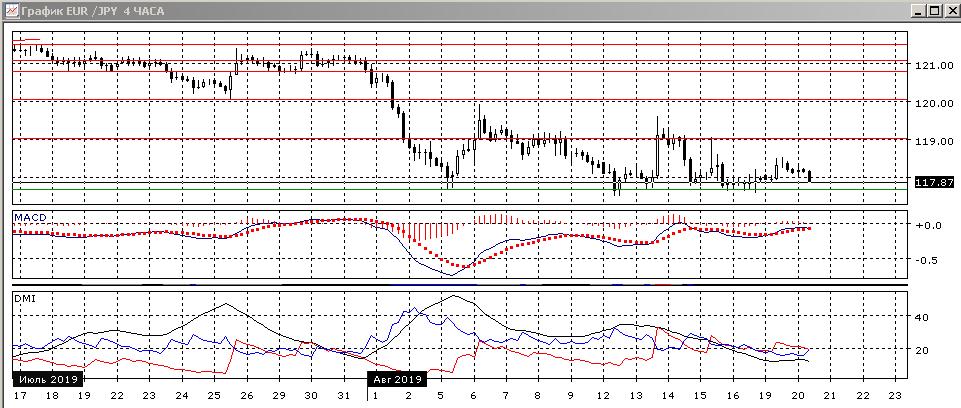Screen dimensions: 961x408
Task: Click the 40 level on DMI scale
Action: 923,317
